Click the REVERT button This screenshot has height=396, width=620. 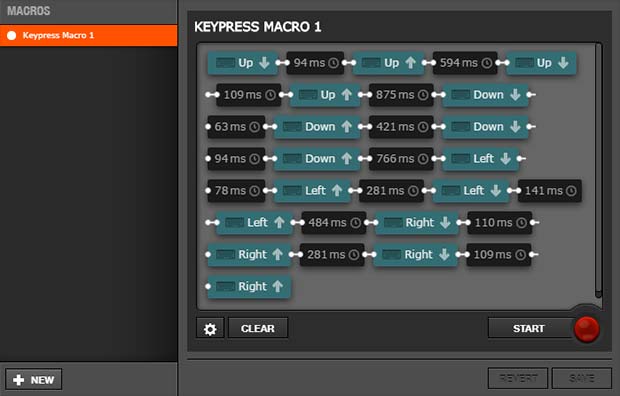518,378
